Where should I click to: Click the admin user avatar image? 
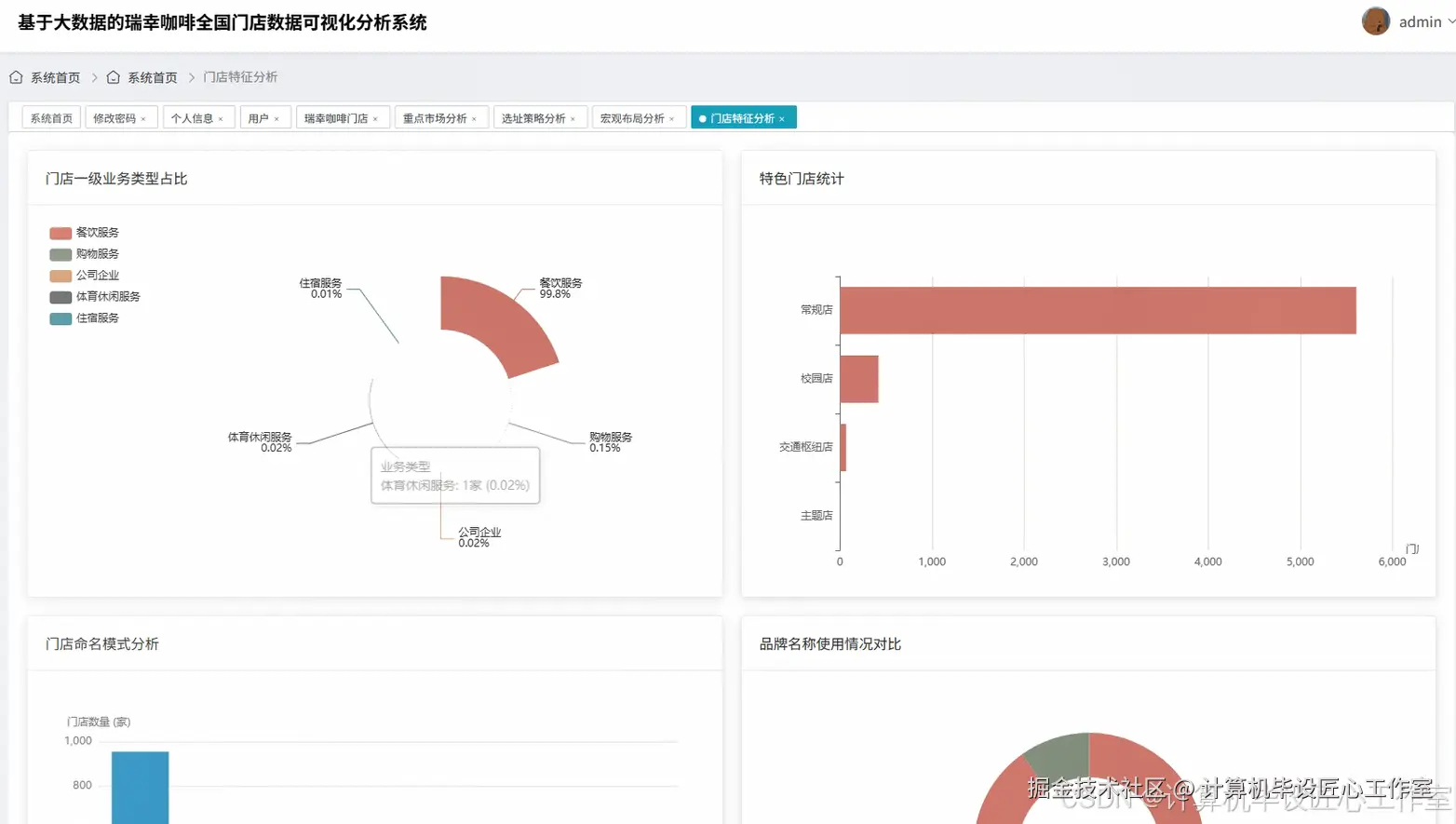coord(1375,21)
